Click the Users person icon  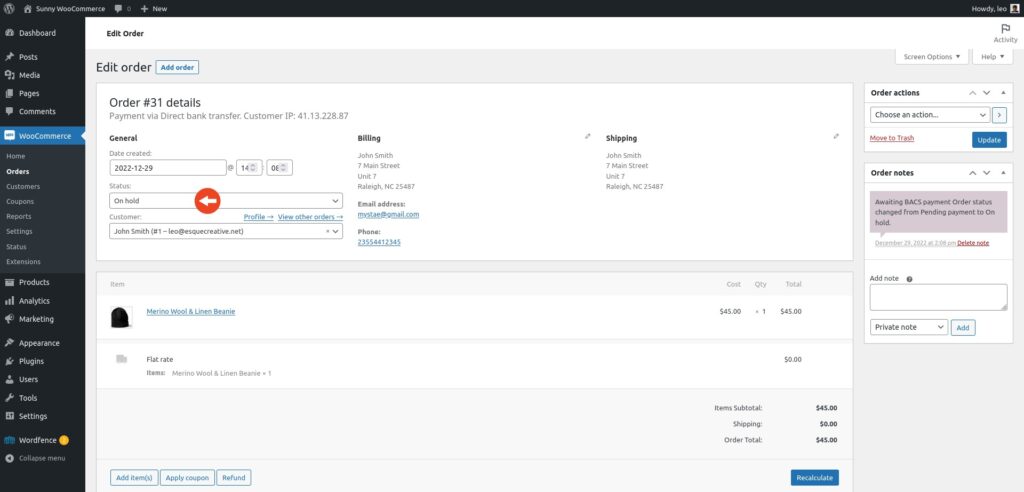pos(10,379)
